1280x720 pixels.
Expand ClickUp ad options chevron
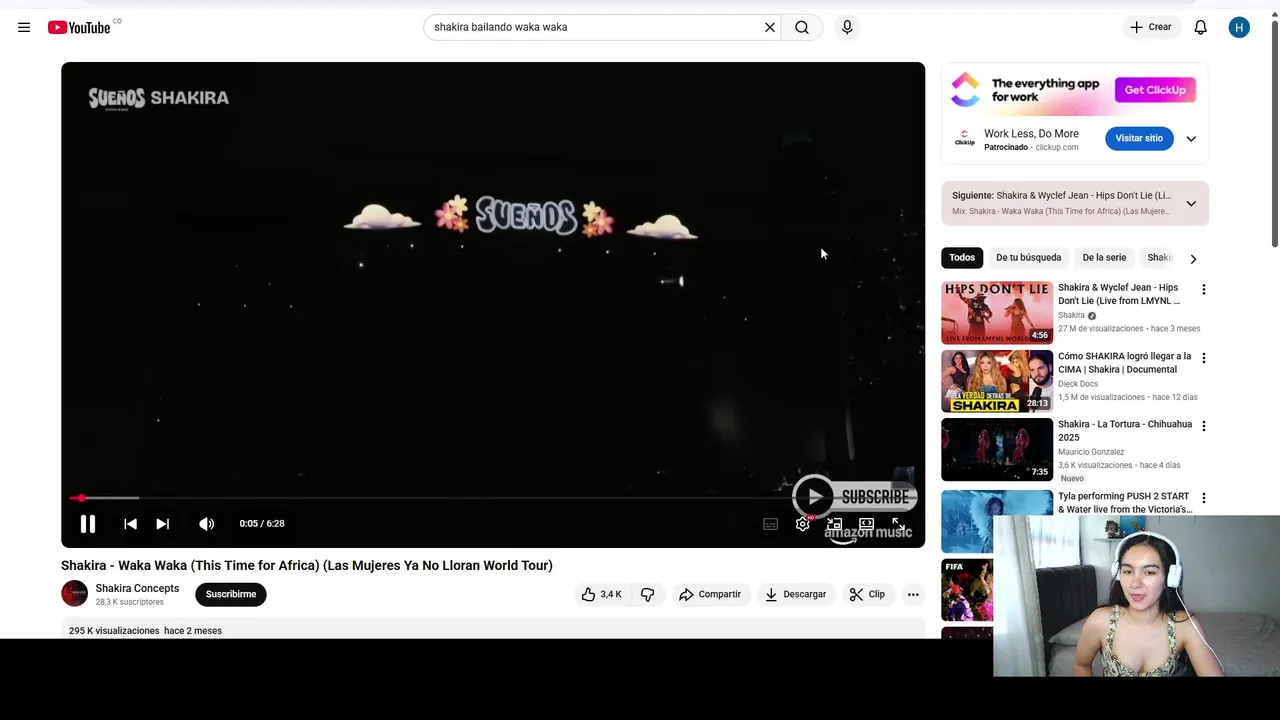point(1191,139)
